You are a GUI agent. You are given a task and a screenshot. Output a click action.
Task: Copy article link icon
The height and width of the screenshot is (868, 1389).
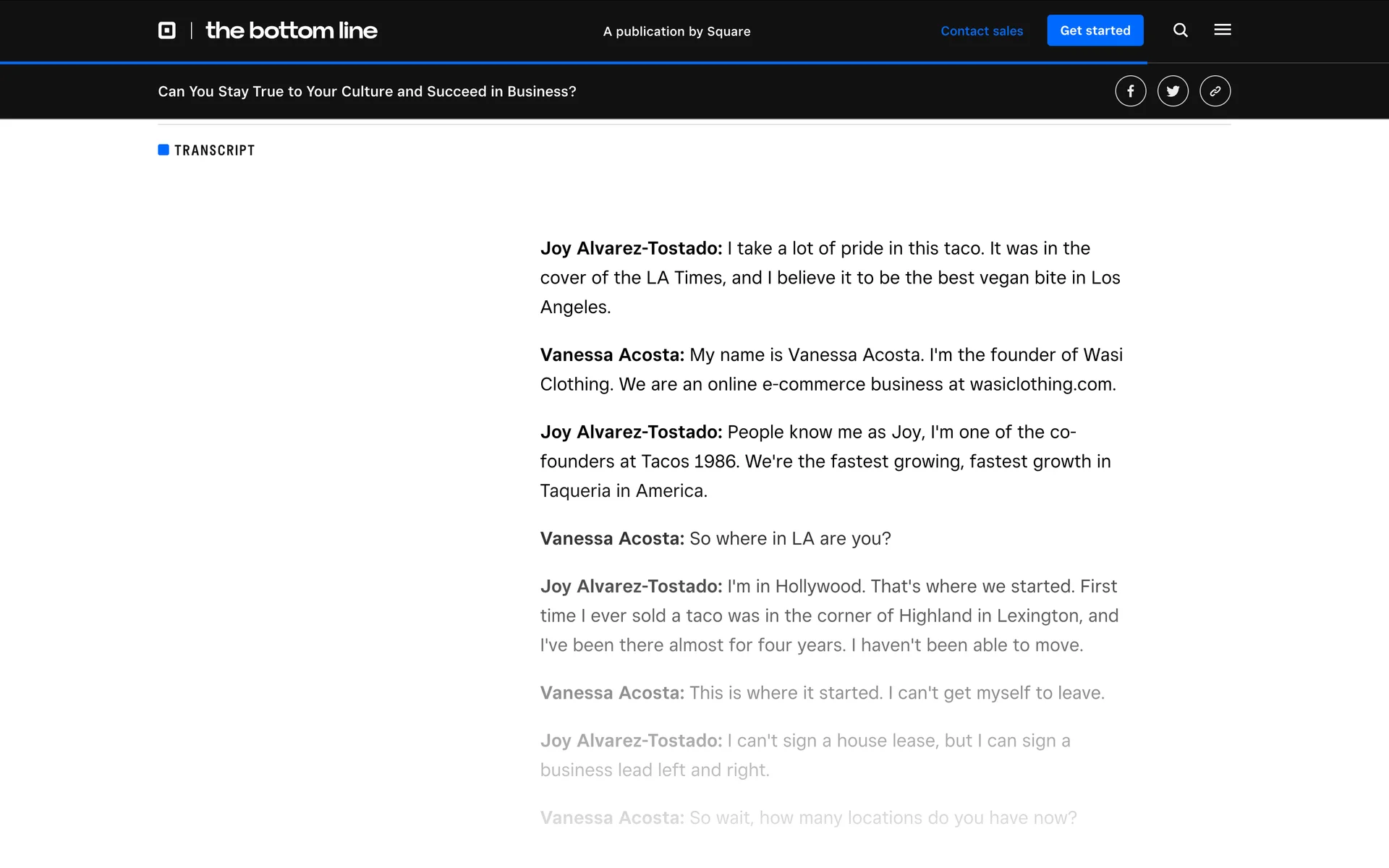point(1215,91)
